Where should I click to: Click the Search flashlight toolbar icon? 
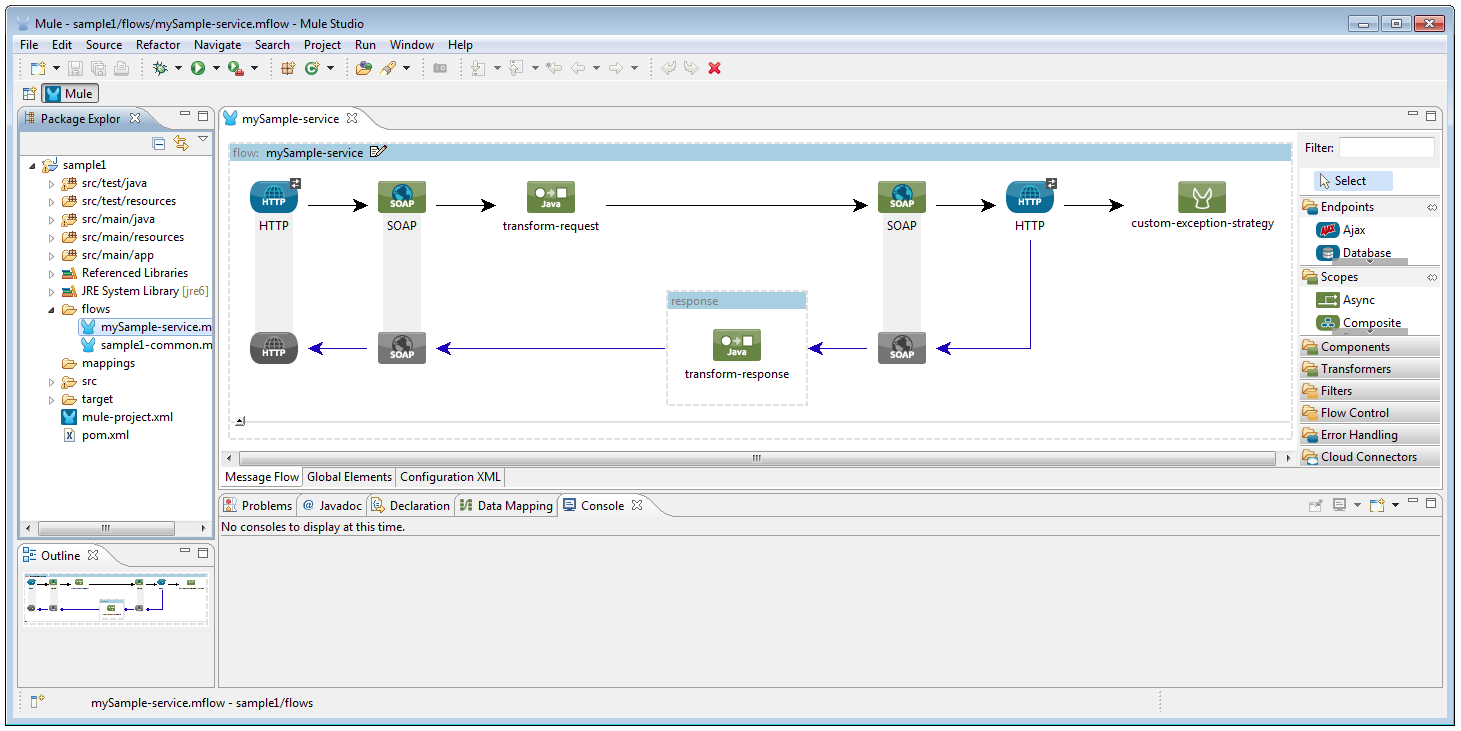388,68
